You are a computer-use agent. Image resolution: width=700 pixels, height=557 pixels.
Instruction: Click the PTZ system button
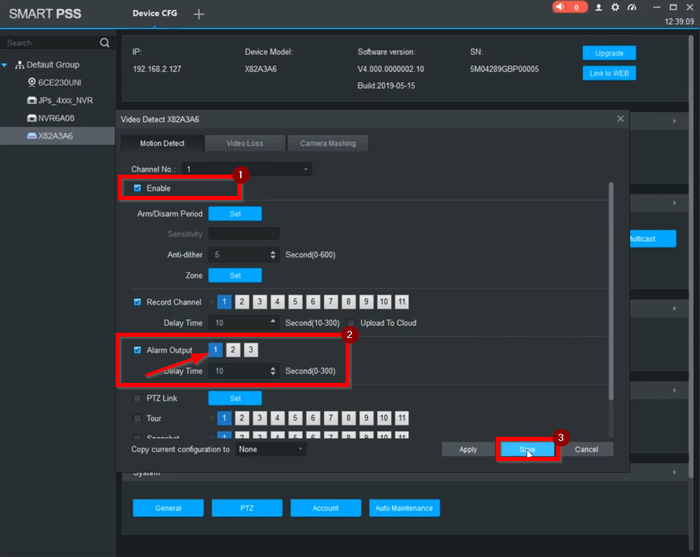247,508
